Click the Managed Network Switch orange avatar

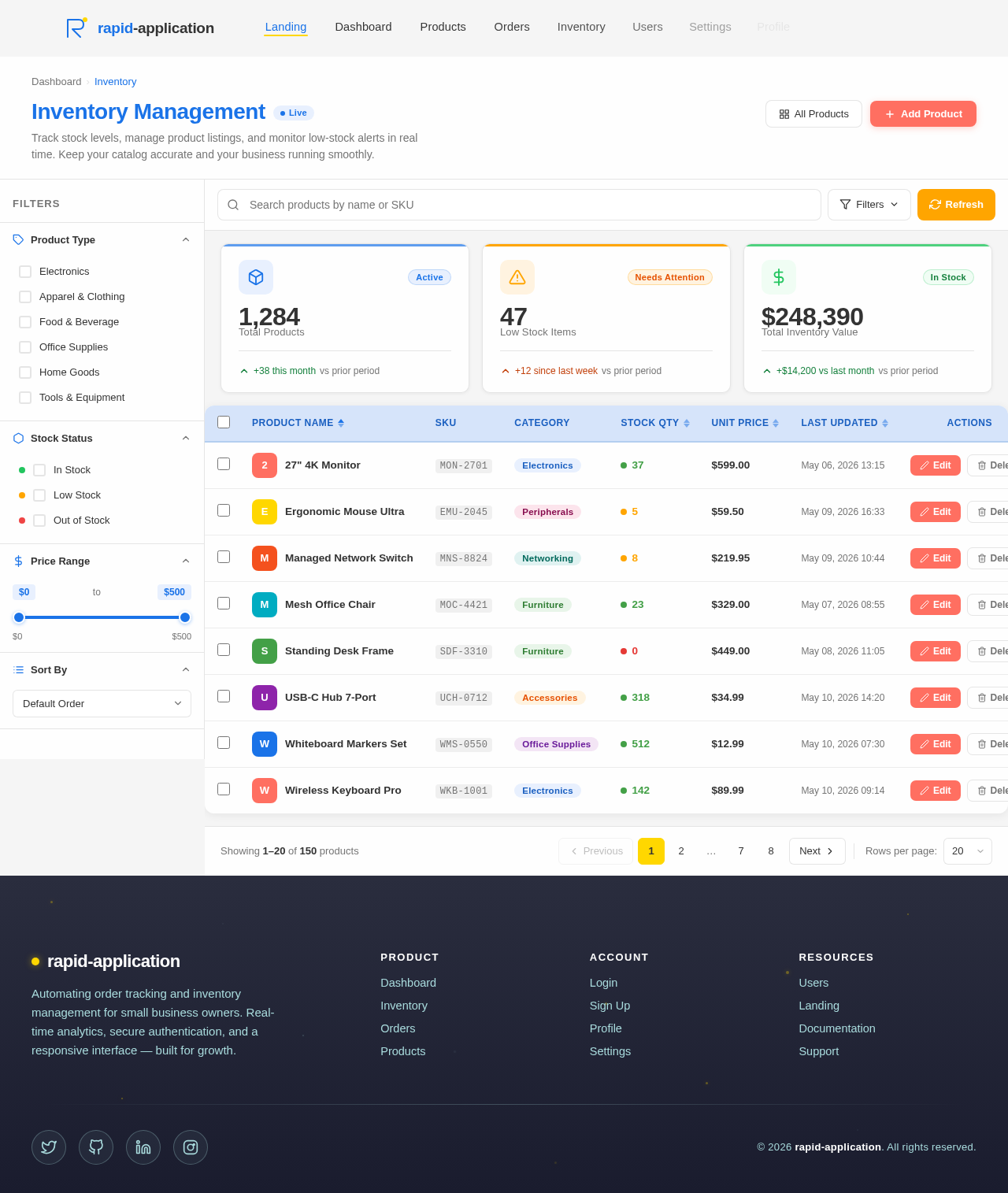[x=265, y=558]
